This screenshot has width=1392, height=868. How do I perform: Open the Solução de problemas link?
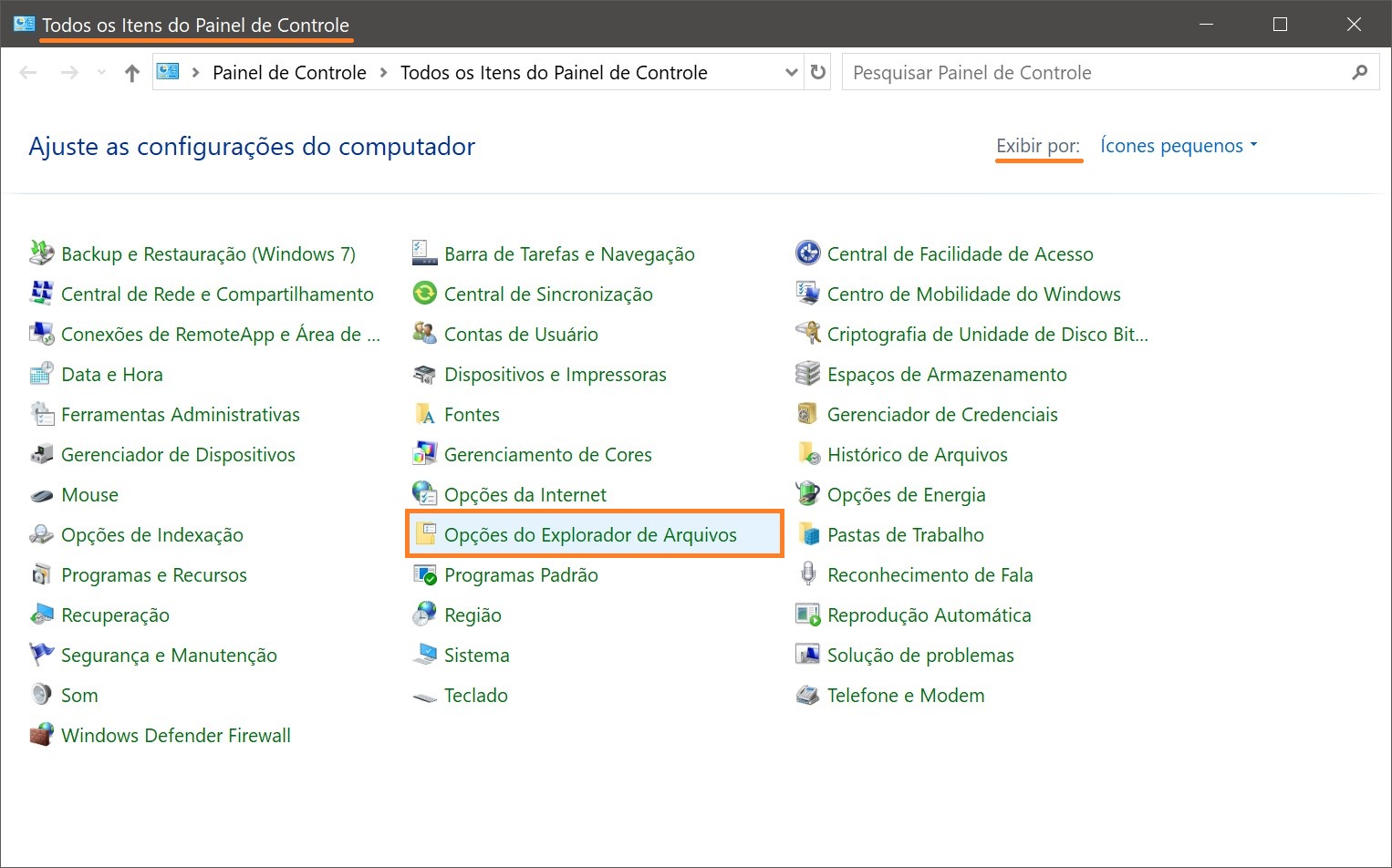pos(919,656)
